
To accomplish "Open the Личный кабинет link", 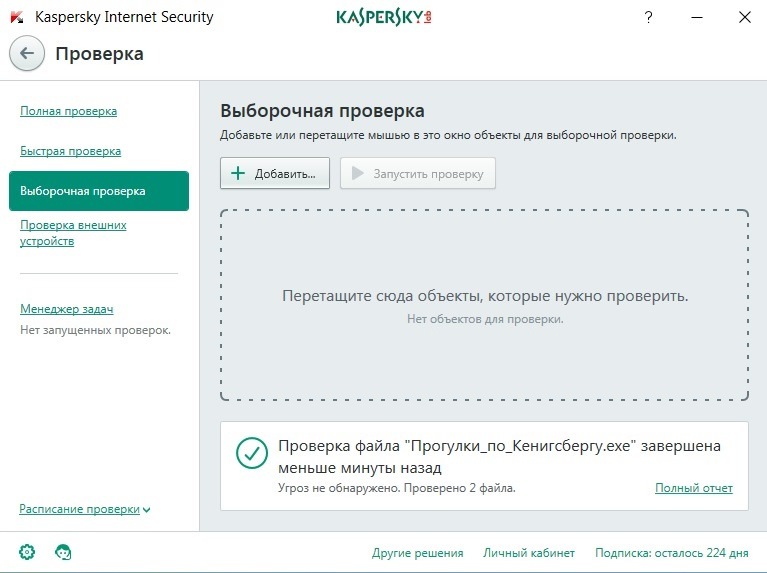I will tap(529, 553).
